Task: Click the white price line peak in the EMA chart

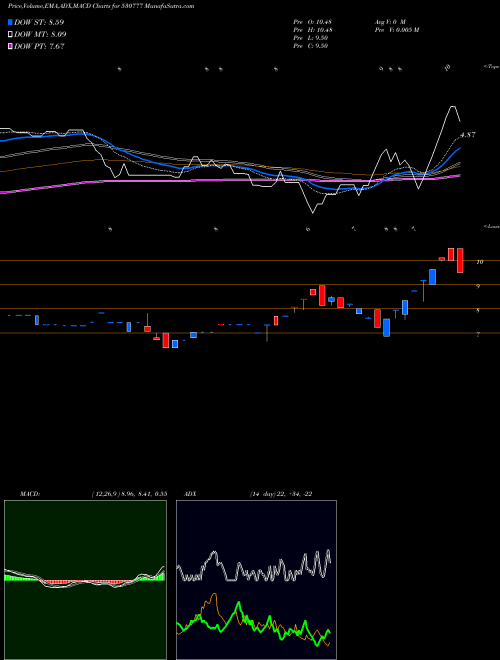Action: (x=452, y=107)
